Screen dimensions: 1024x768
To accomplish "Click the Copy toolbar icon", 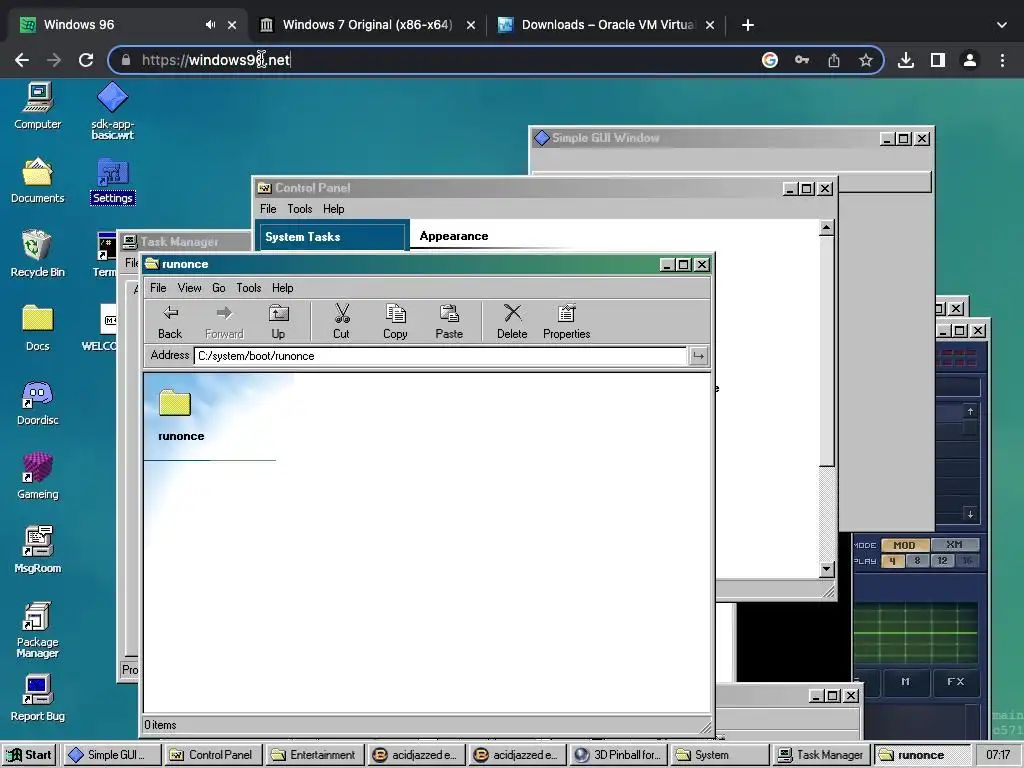I will pyautogui.click(x=395, y=322).
